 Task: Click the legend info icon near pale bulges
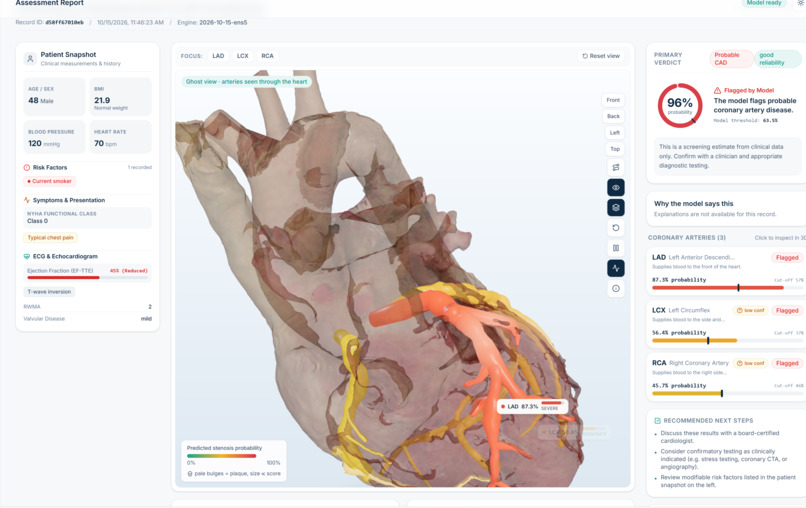pyautogui.click(x=190, y=474)
